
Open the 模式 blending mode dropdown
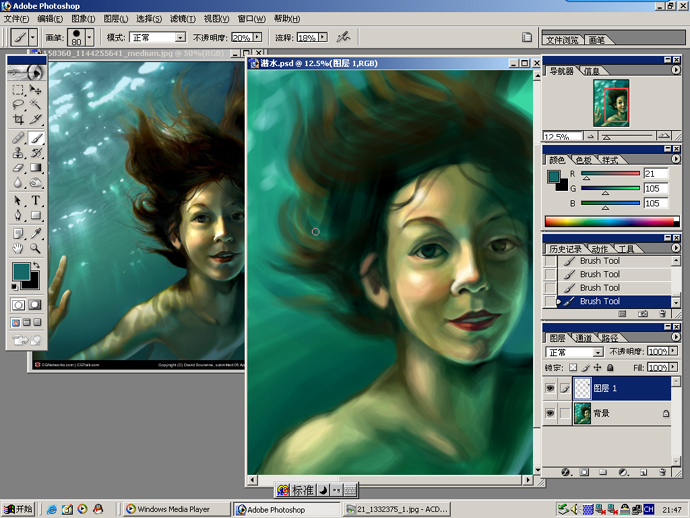(180, 38)
